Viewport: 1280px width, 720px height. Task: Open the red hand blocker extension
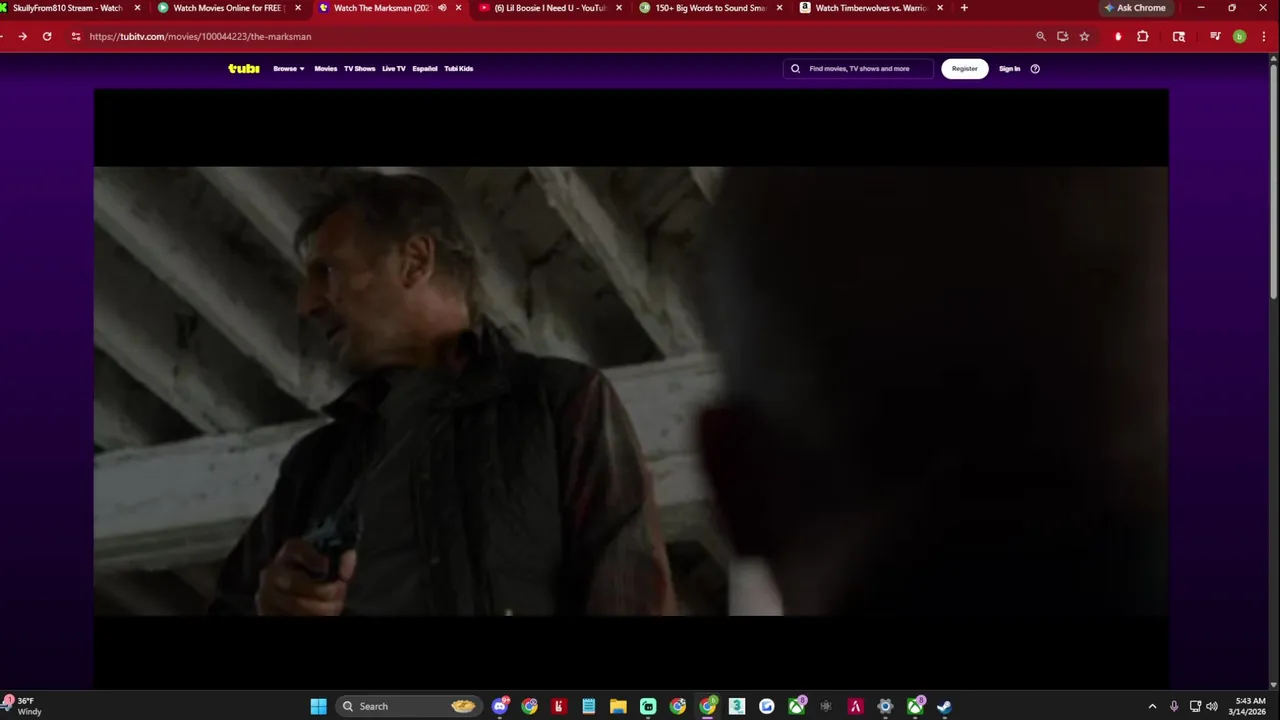pyautogui.click(x=1118, y=36)
